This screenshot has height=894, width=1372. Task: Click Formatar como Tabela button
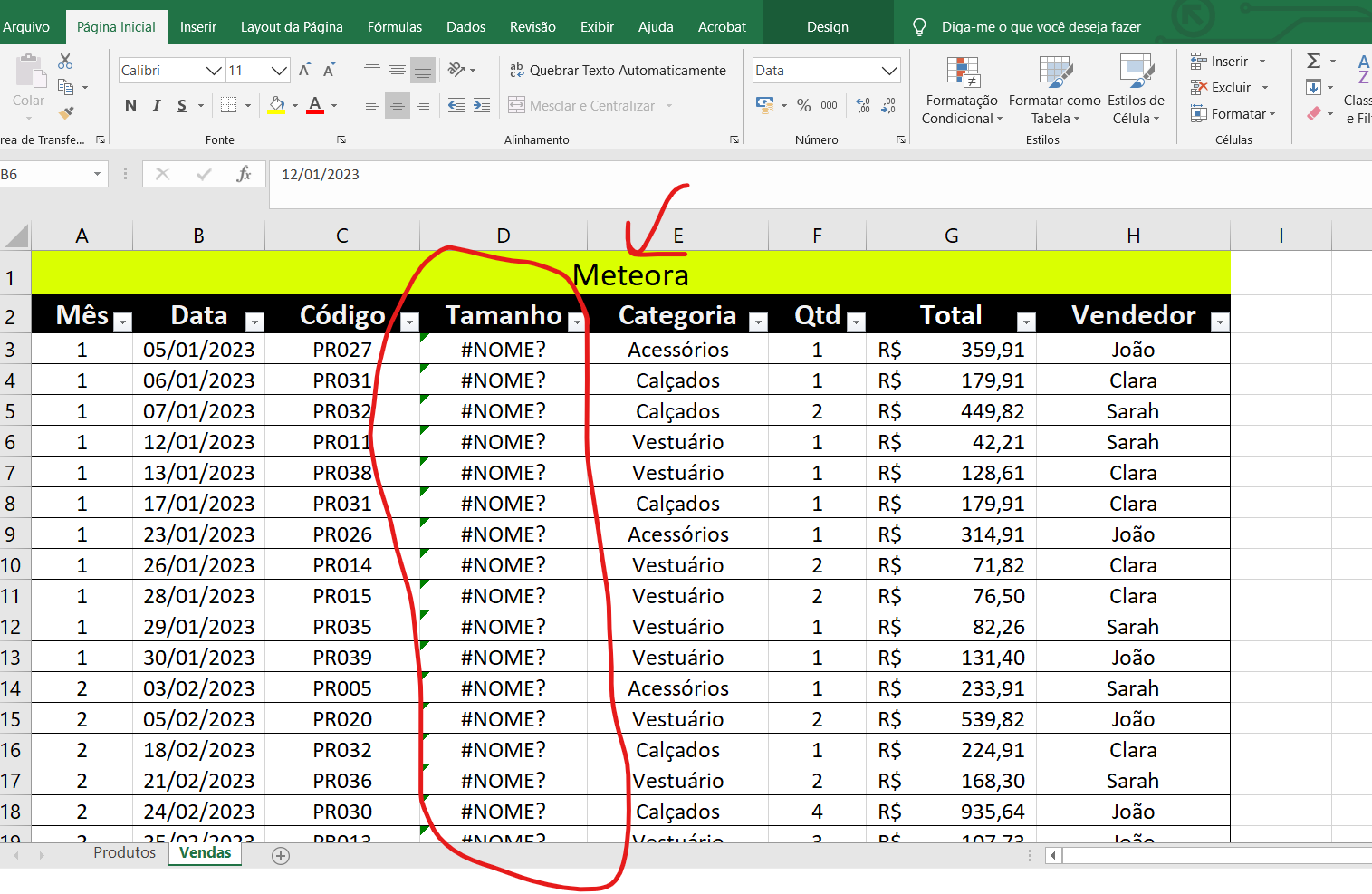tap(1054, 89)
